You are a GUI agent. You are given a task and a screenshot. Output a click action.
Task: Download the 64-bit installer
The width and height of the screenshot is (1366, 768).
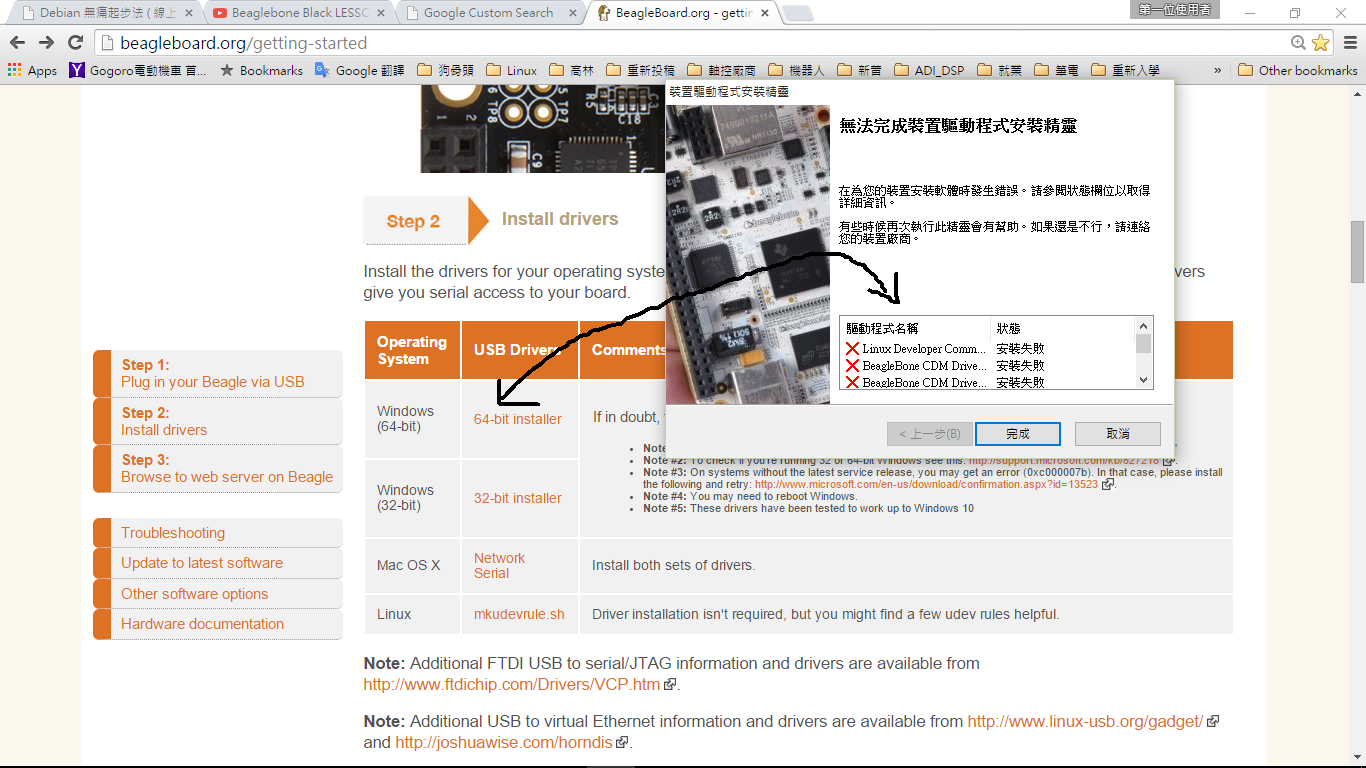[518, 419]
